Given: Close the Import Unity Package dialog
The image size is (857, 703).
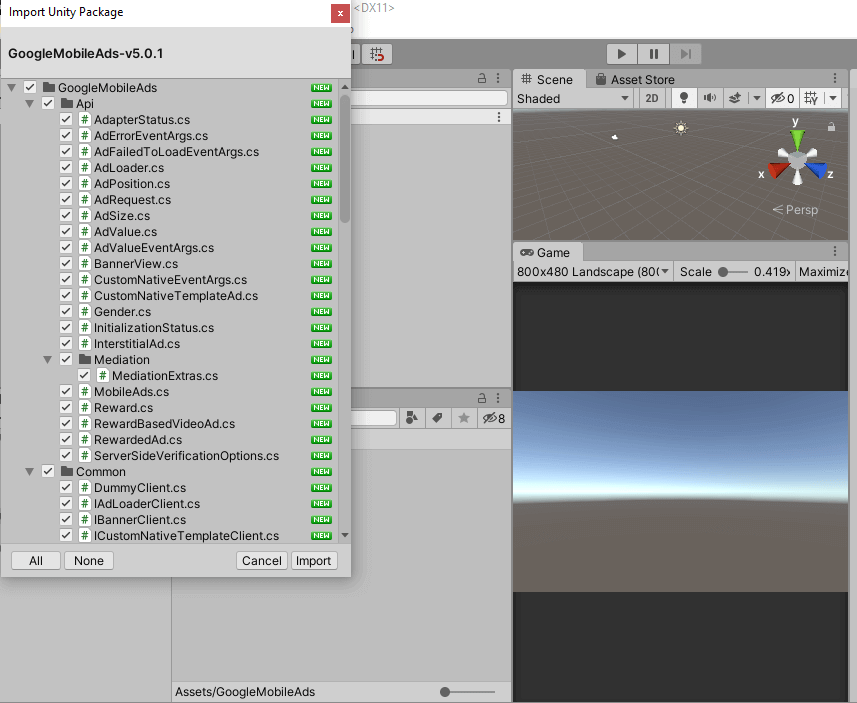Looking at the screenshot, I should (x=341, y=14).
